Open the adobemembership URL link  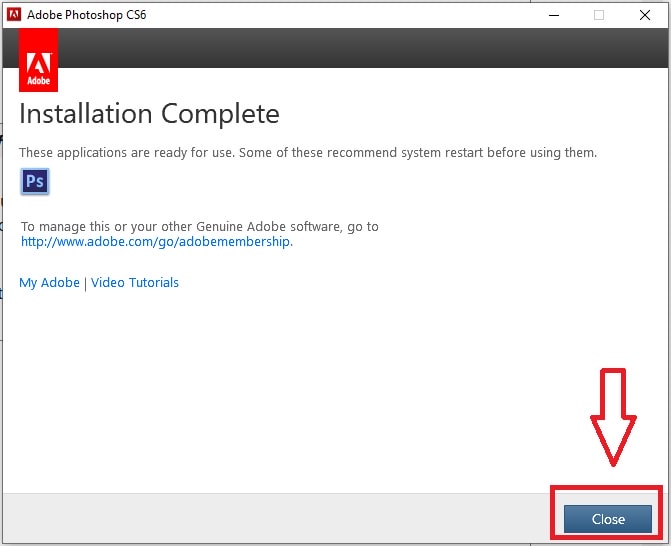click(x=157, y=242)
